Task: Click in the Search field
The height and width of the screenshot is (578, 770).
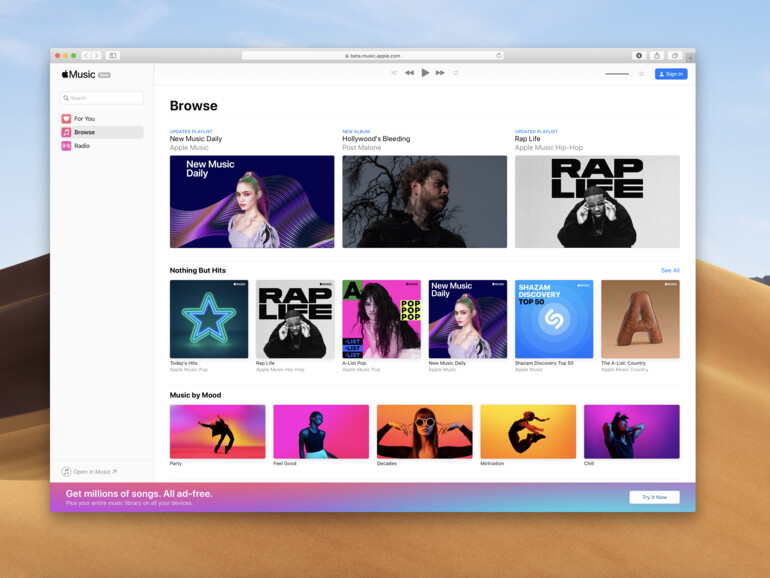Action: (x=102, y=98)
